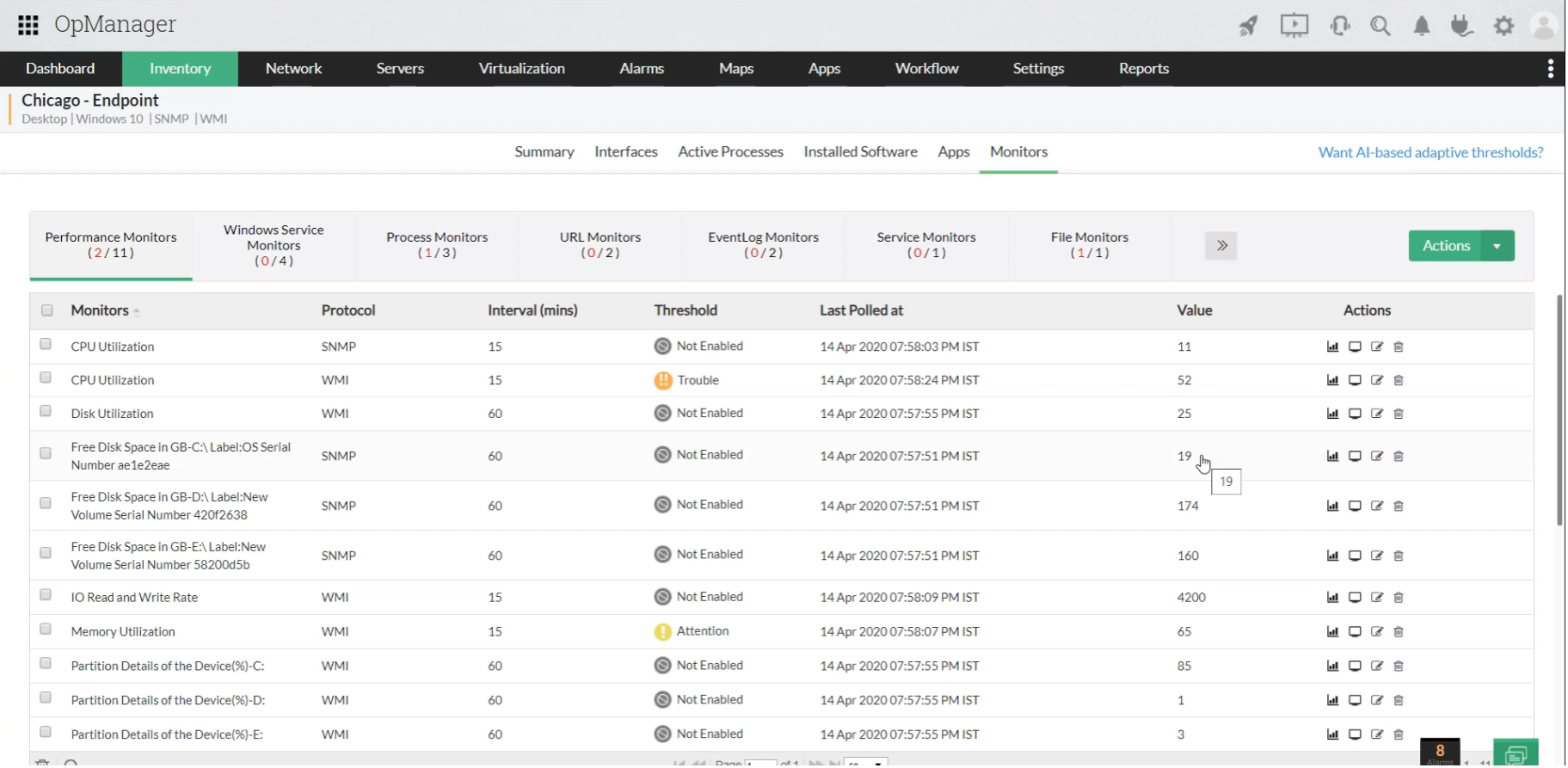
Task: Open the three-dot more menu
Action: click(x=1550, y=69)
